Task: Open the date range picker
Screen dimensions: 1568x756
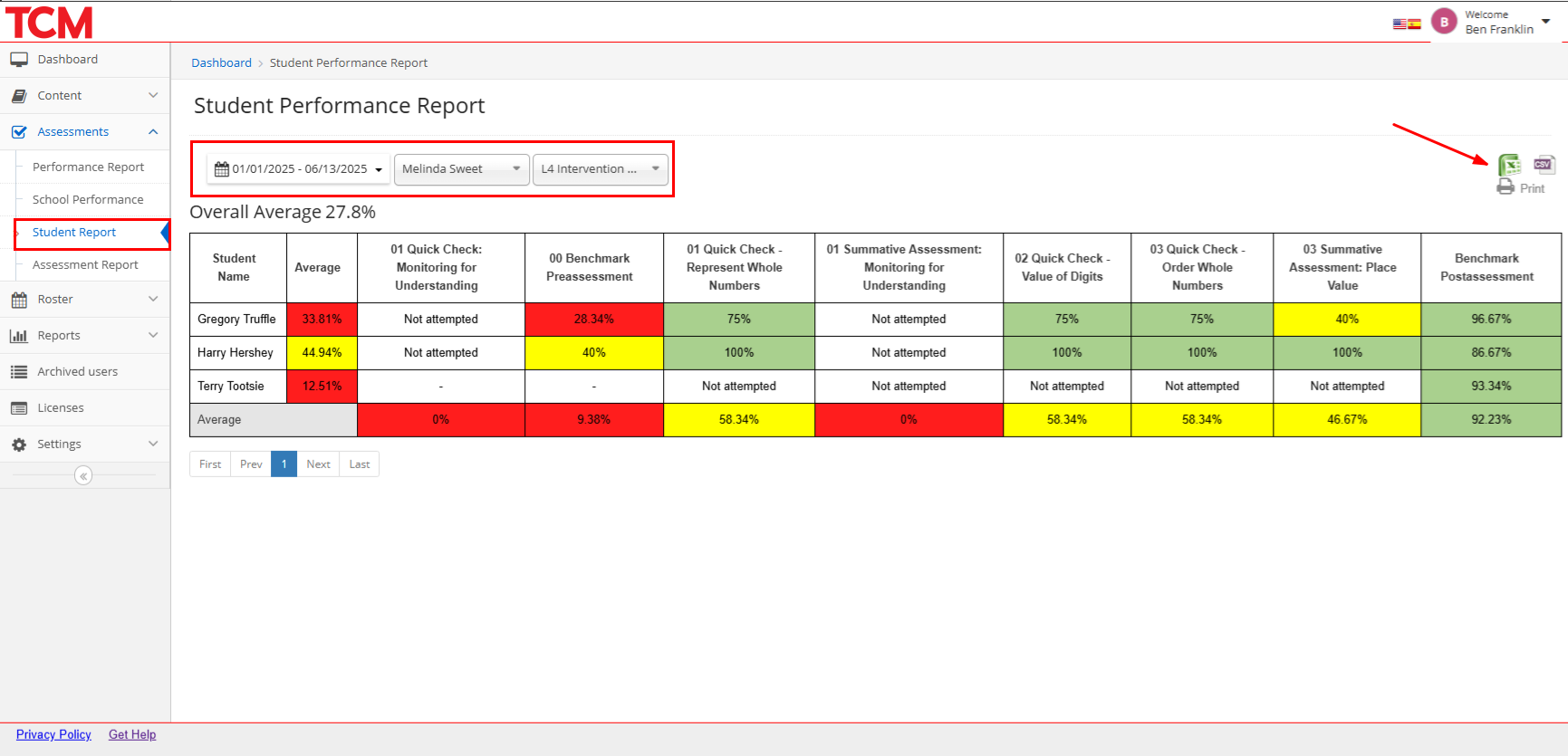Action: (x=299, y=169)
